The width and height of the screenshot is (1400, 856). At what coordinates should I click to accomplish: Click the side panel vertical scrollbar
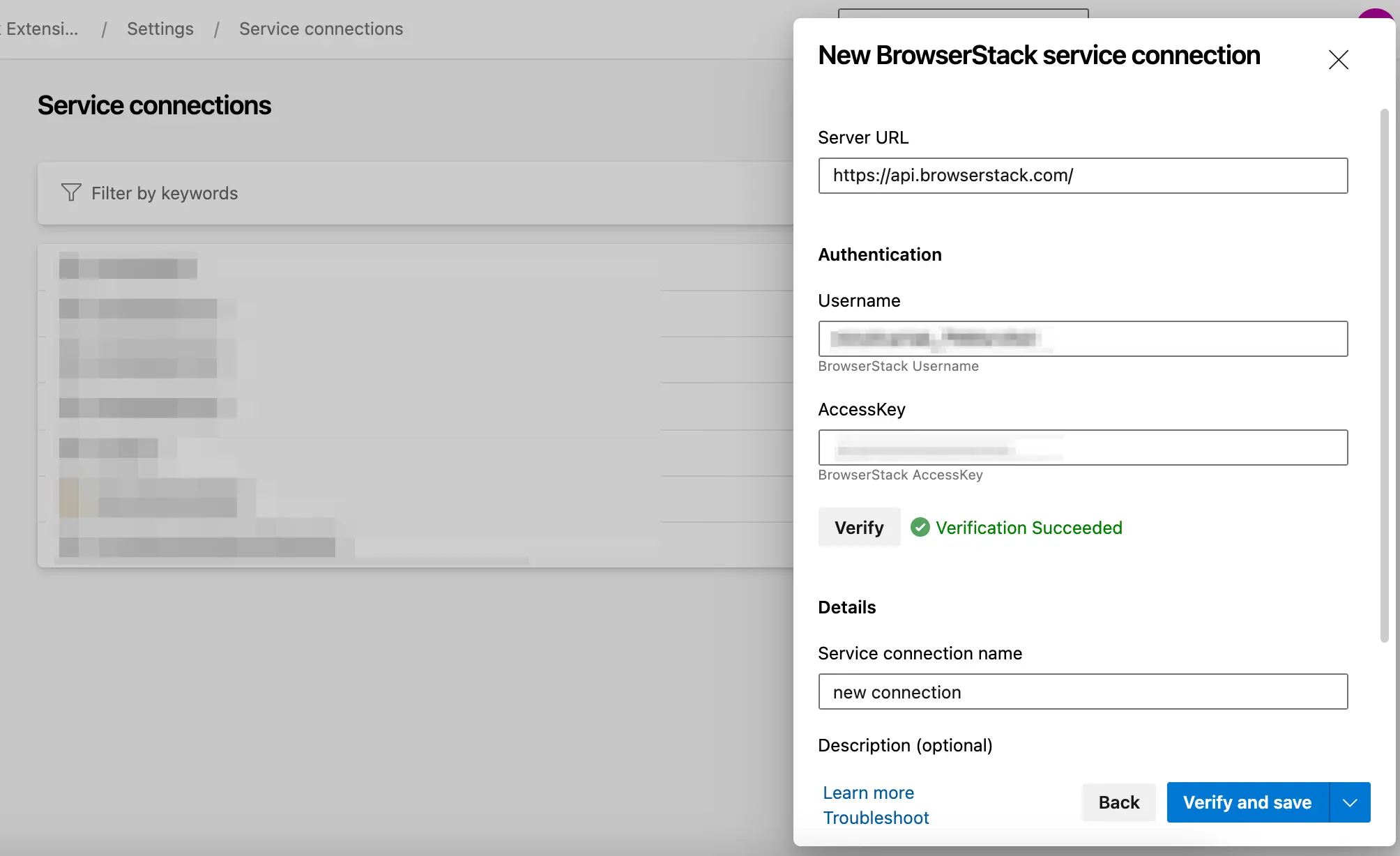pyautogui.click(x=1384, y=375)
